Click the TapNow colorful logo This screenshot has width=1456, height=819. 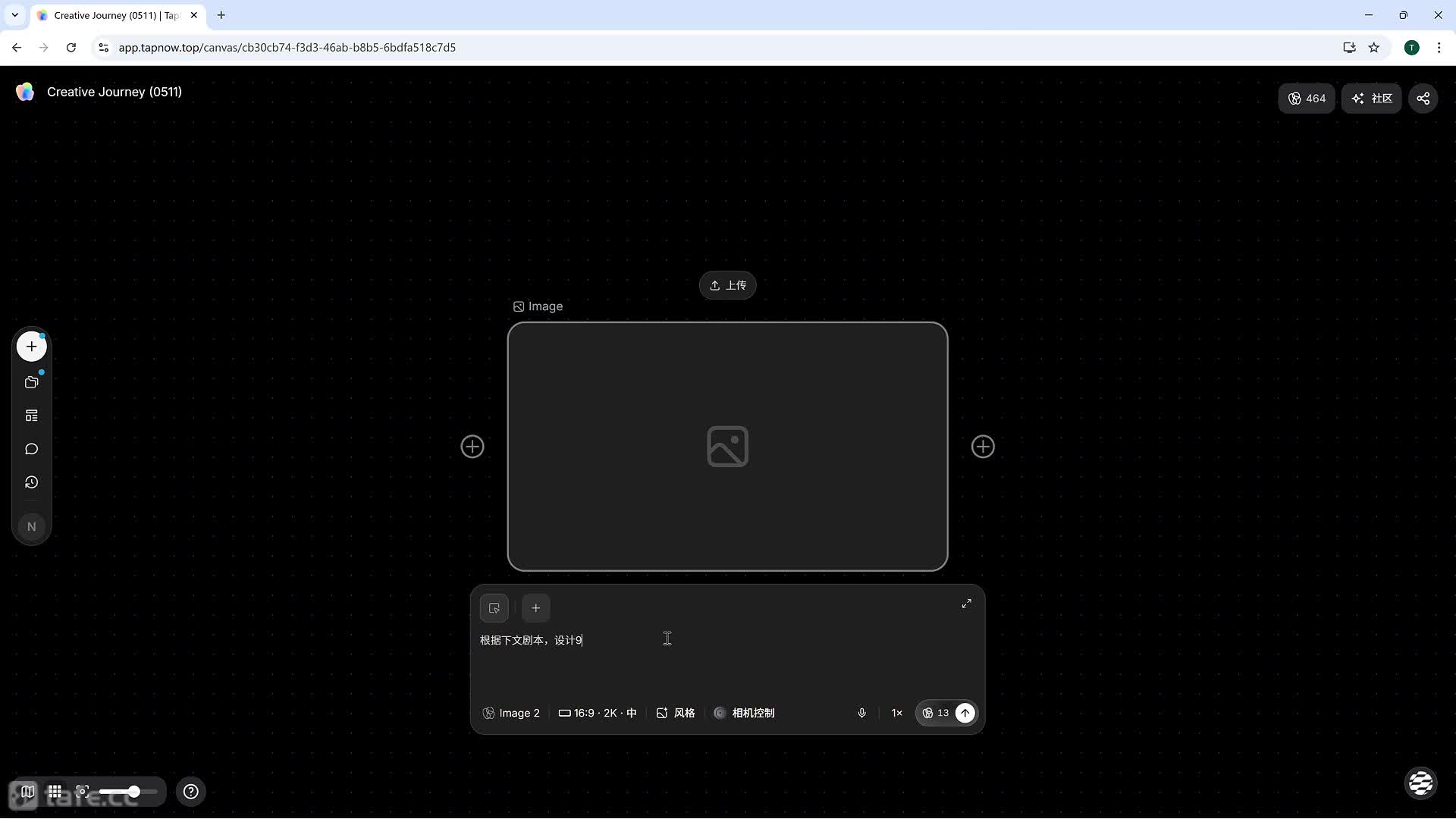(x=25, y=92)
